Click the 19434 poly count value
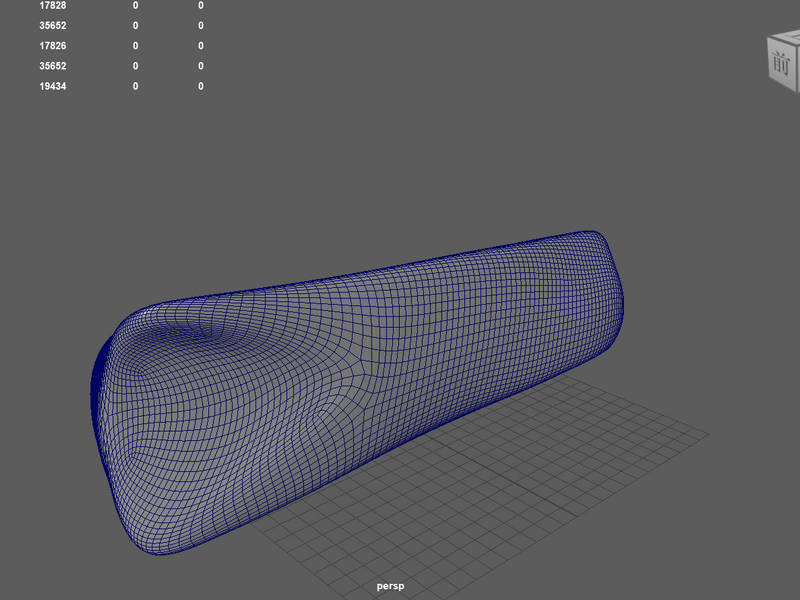 53,86
